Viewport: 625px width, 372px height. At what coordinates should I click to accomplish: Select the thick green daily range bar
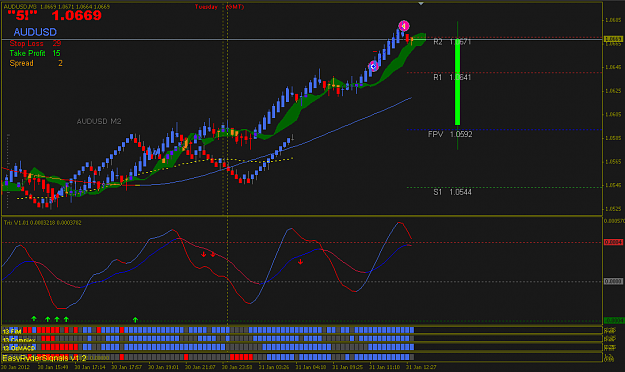458,82
